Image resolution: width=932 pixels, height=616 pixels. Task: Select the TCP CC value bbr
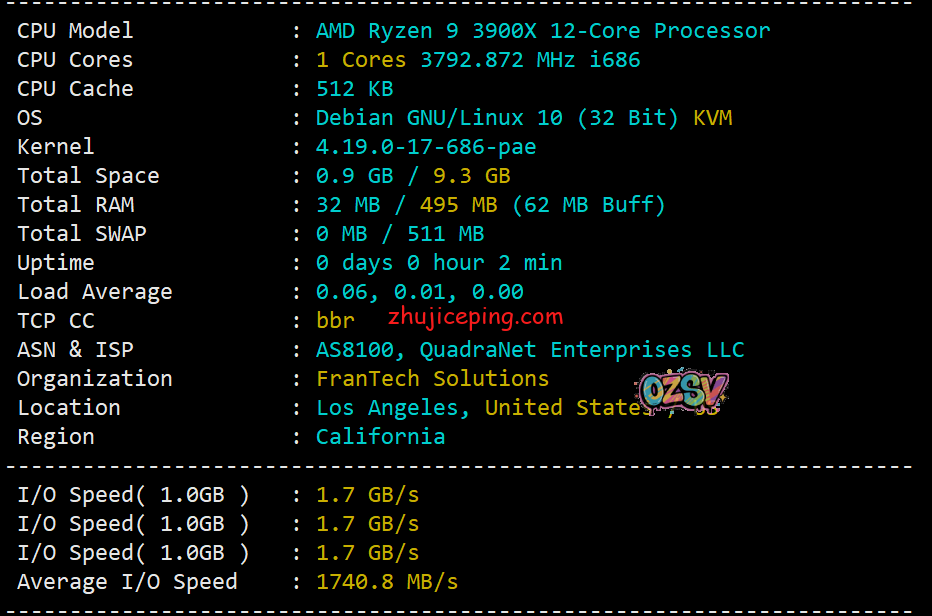coord(335,321)
